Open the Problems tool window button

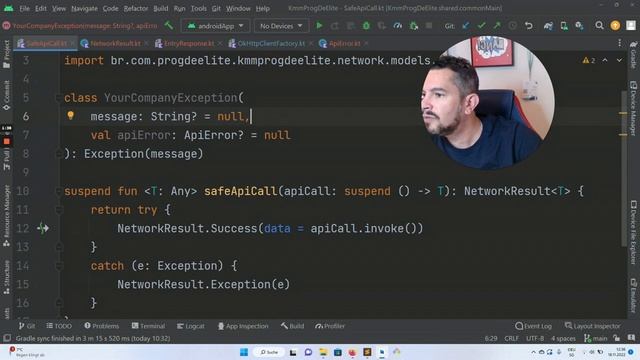[x=102, y=326]
